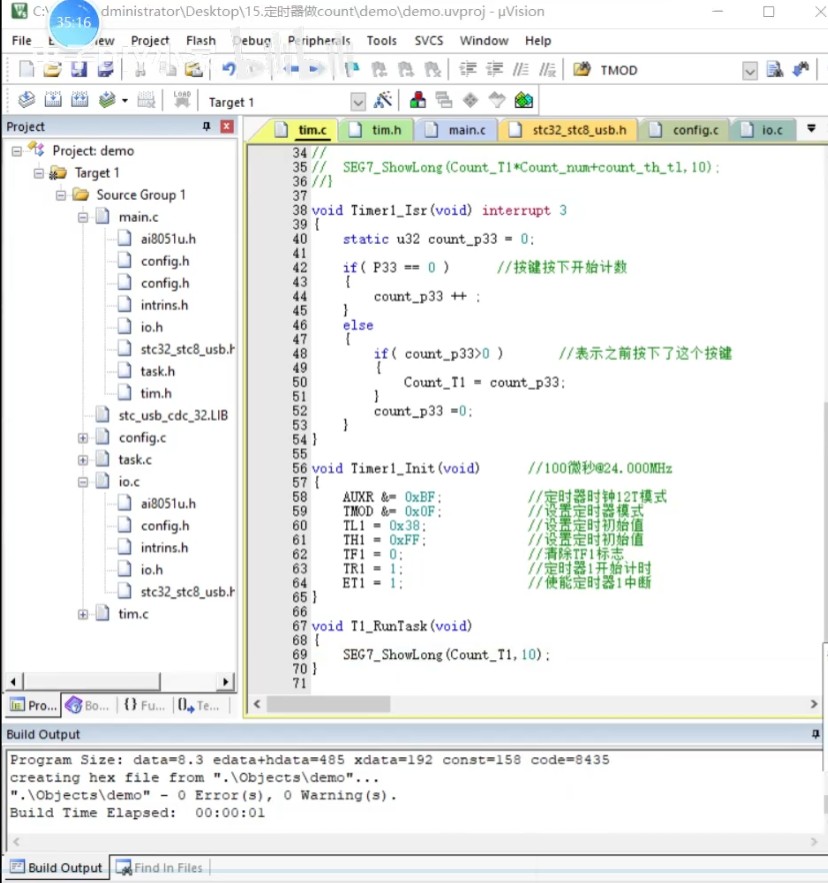The height and width of the screenshot is (883, 828).
Task: Open the Target 1 dropdown
Action: pyautogui.click(x=358, y=102)
